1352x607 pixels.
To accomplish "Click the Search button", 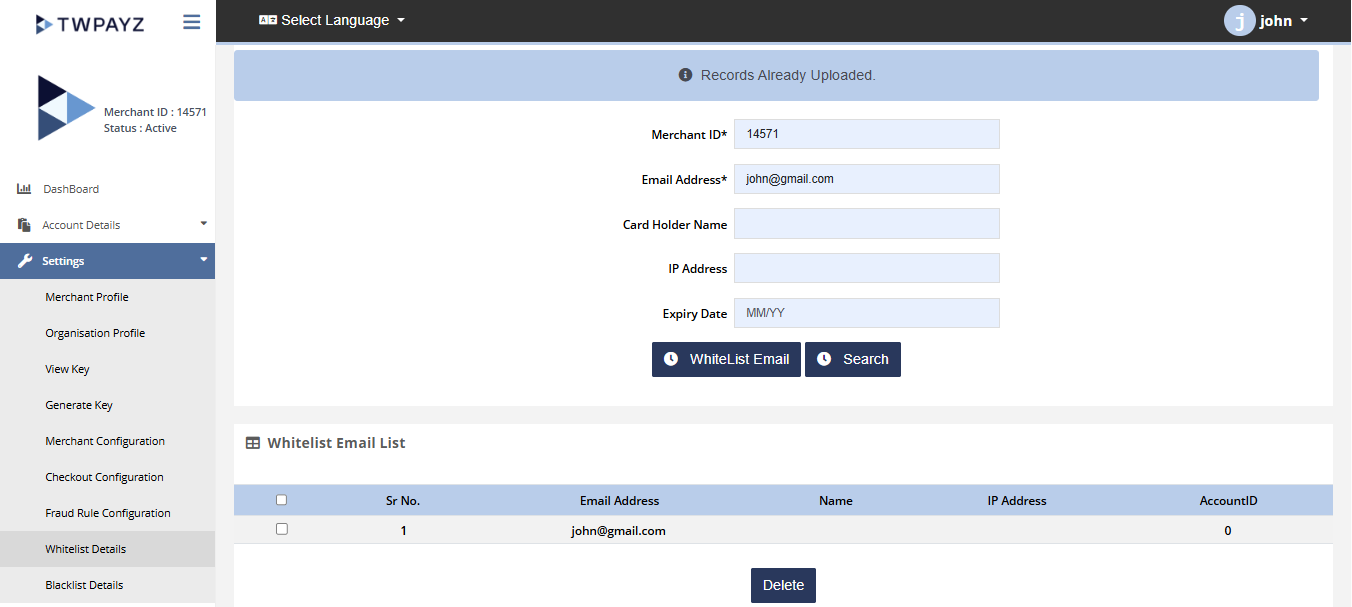I will click(853, 359).
